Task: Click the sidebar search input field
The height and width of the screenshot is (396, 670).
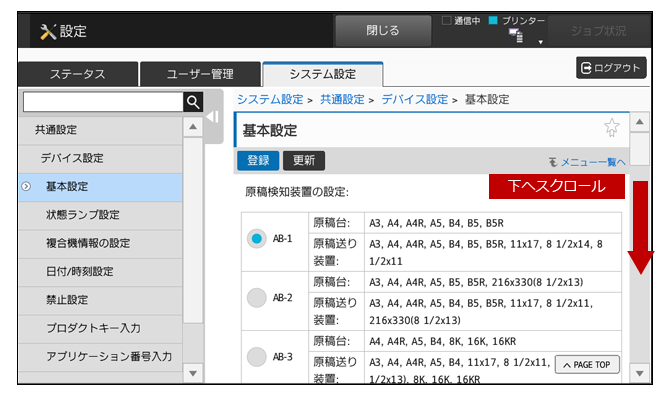Action: tap(103, 102)
